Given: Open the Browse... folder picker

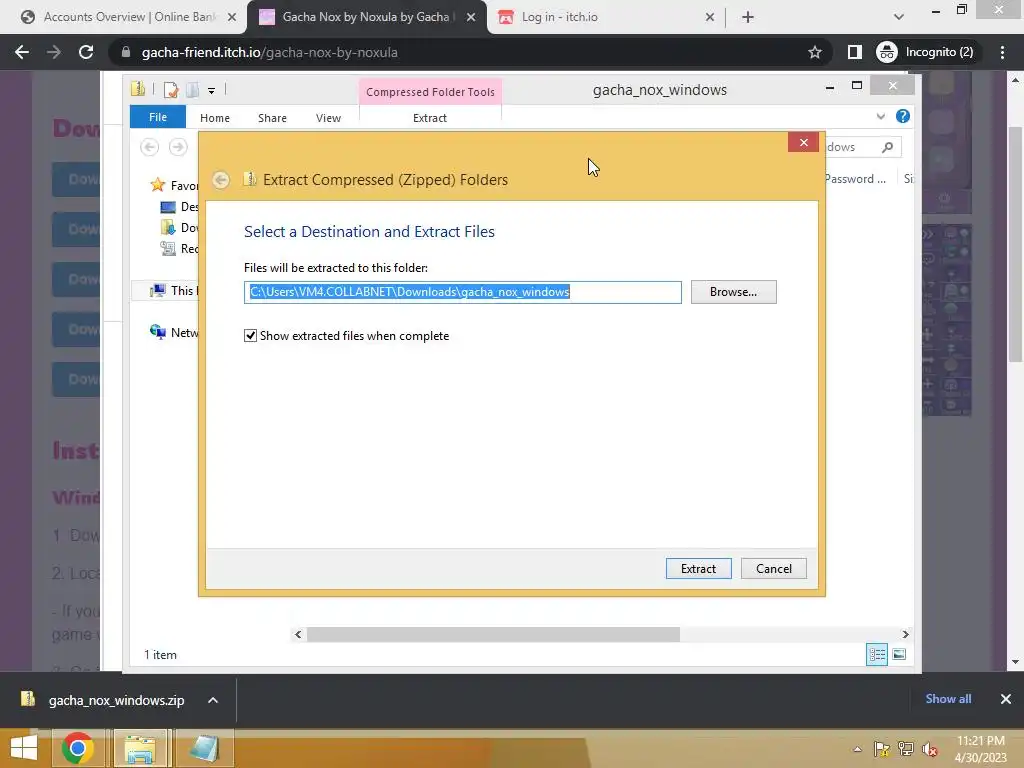Looking at the screenshot, I should coord(733,292).
